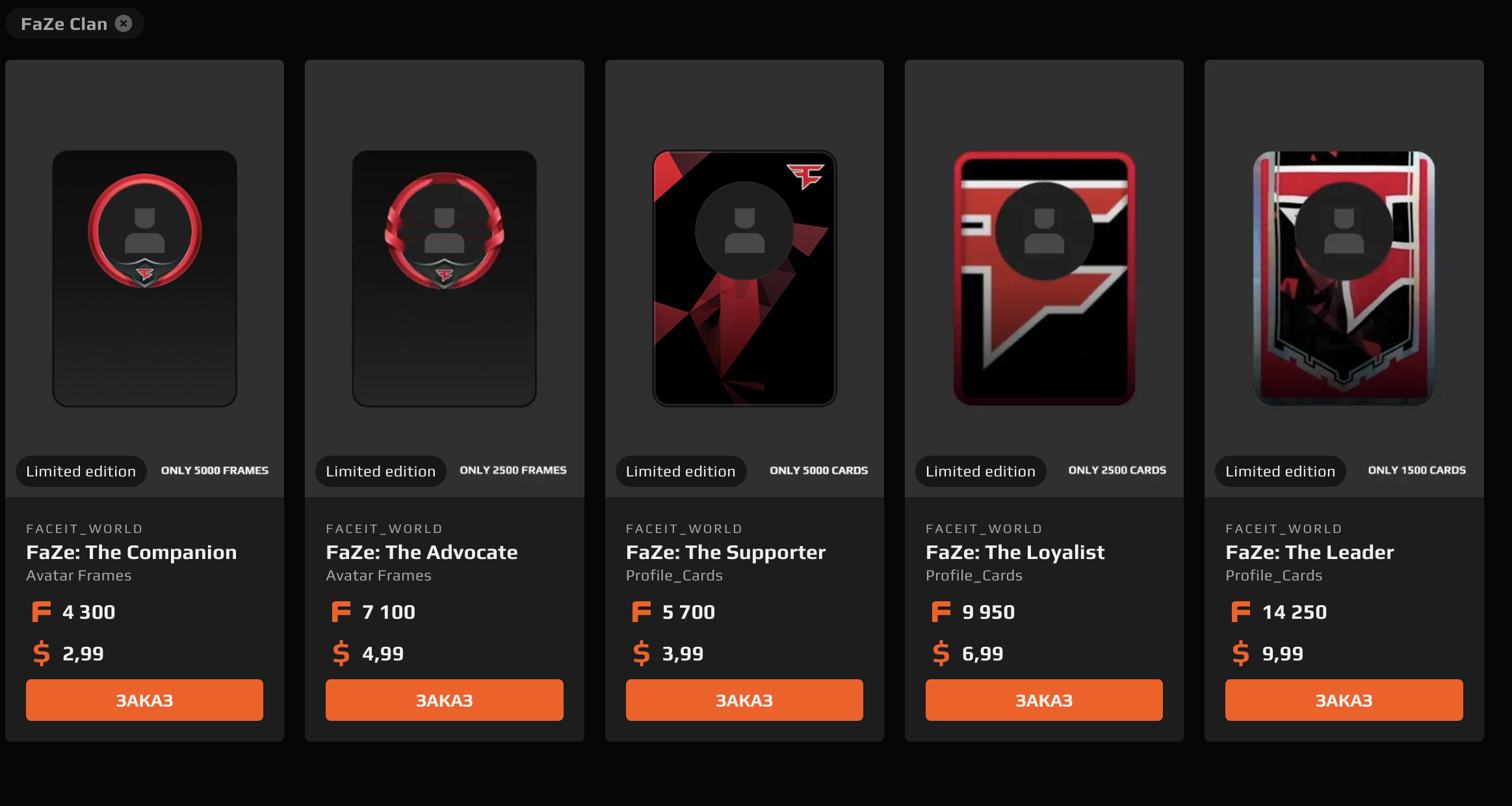The width and height of the screenshot is (1512, 806).
Task: View the Leader profile card image
Action: 1344,278
